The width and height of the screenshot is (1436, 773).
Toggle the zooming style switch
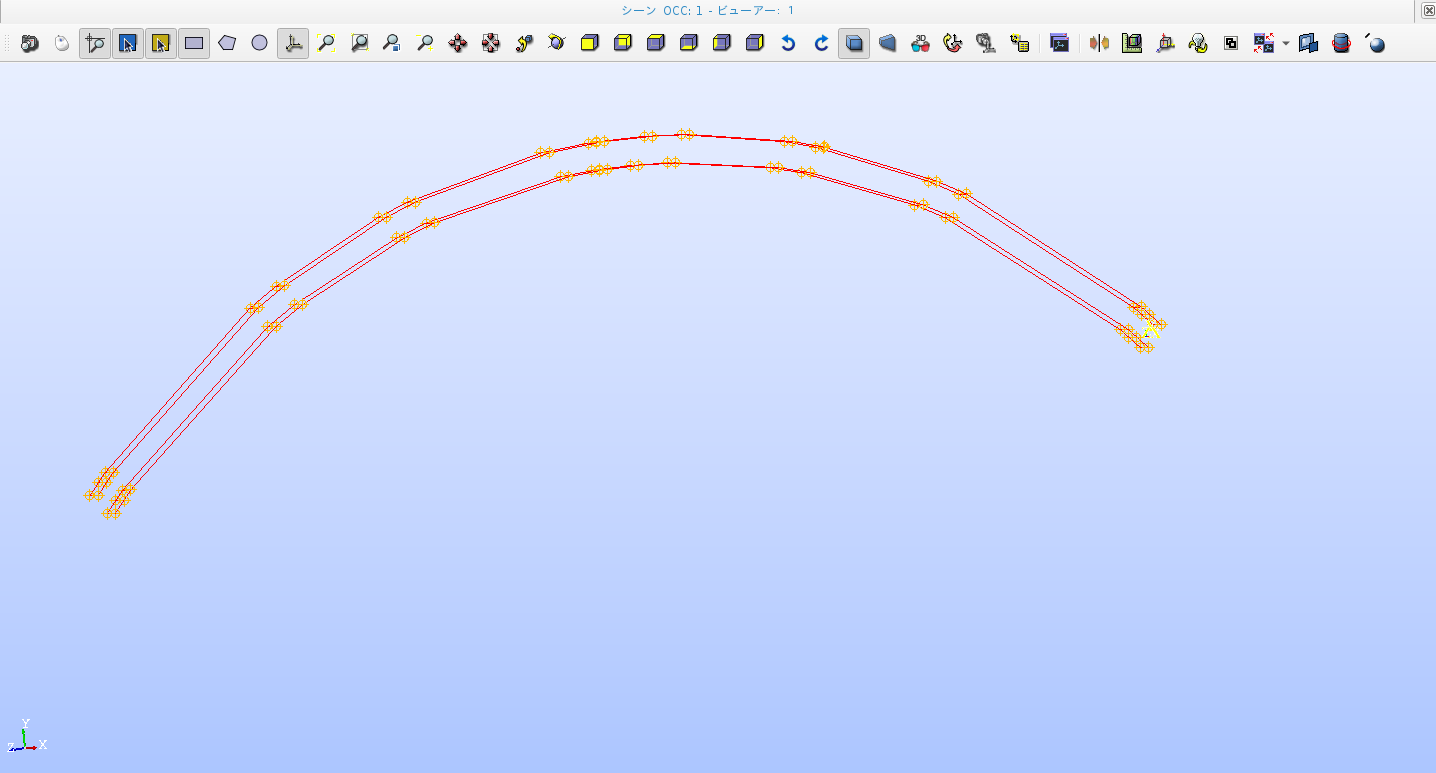[x=95, y=43]
